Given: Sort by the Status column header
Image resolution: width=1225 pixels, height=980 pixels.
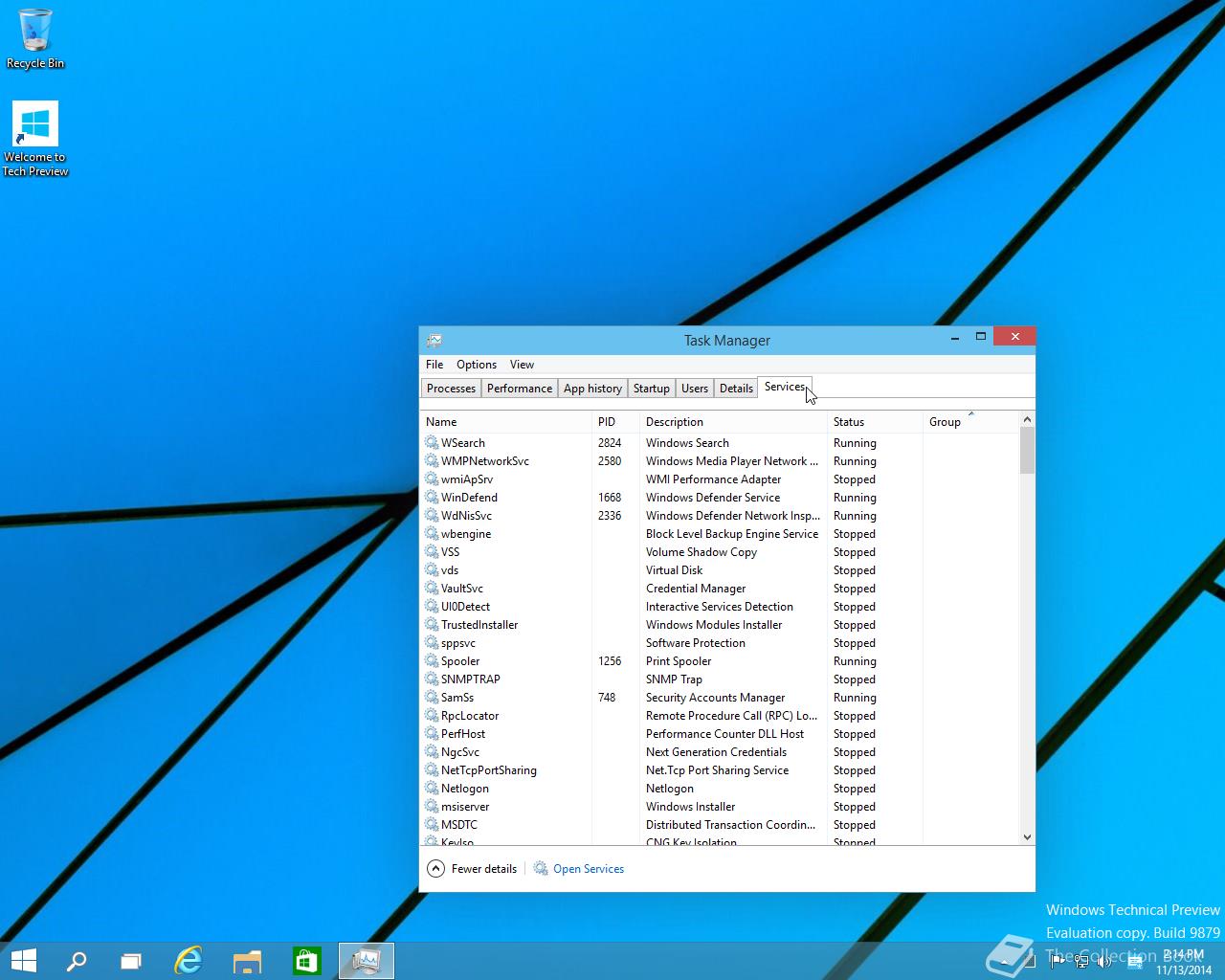Looking at the screenshot, I should click(x=875, y=421).
